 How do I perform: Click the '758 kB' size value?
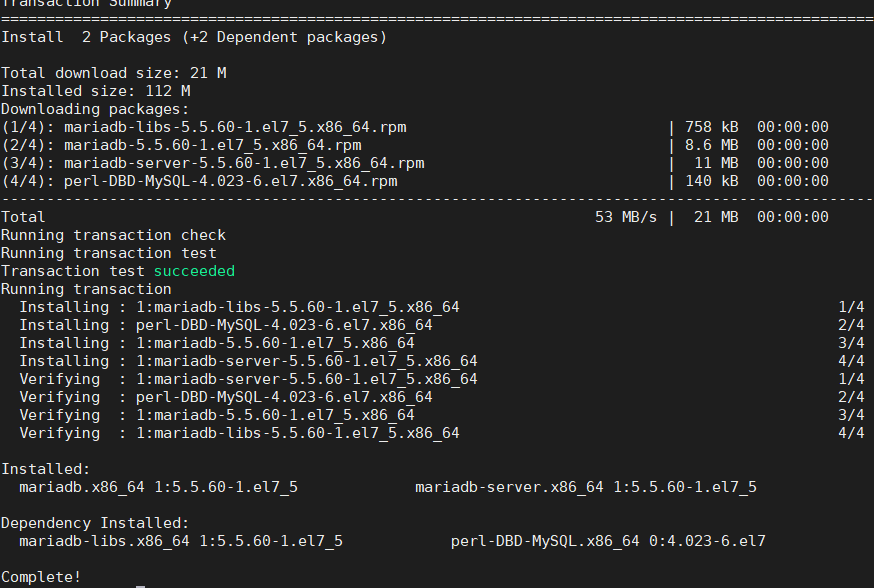click(712, 127)
